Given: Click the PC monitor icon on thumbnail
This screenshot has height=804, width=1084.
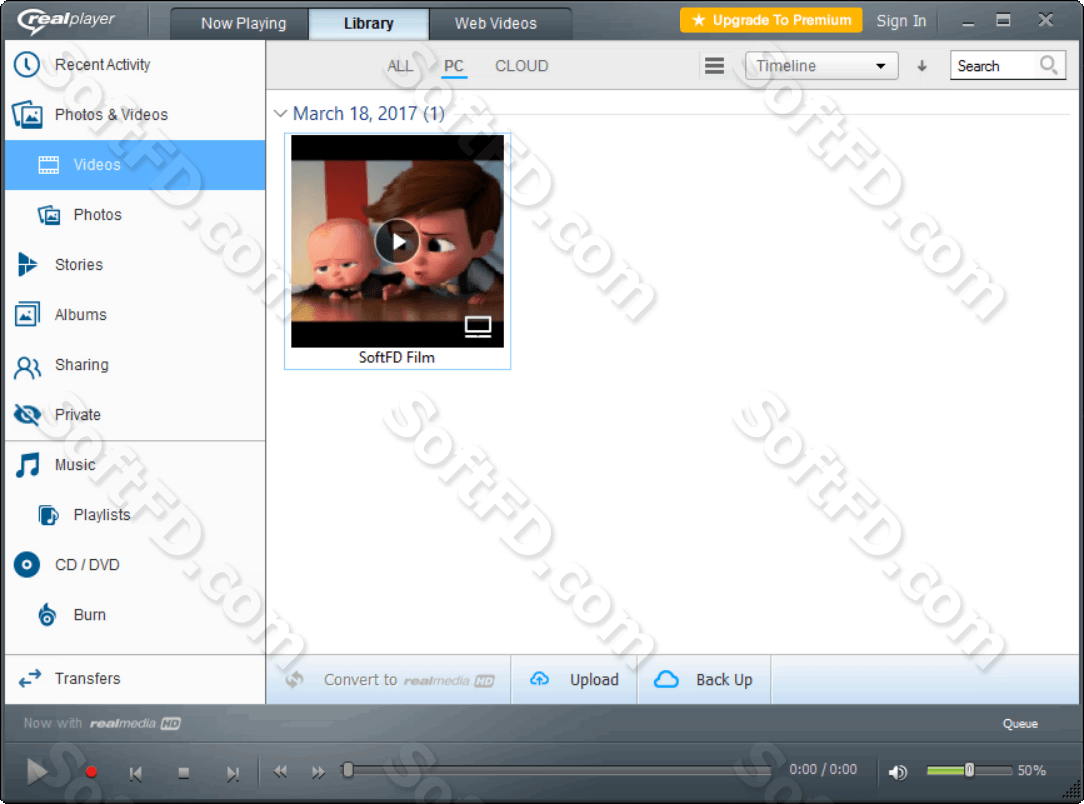Looking at the screenshot, I should coord(478,326).
